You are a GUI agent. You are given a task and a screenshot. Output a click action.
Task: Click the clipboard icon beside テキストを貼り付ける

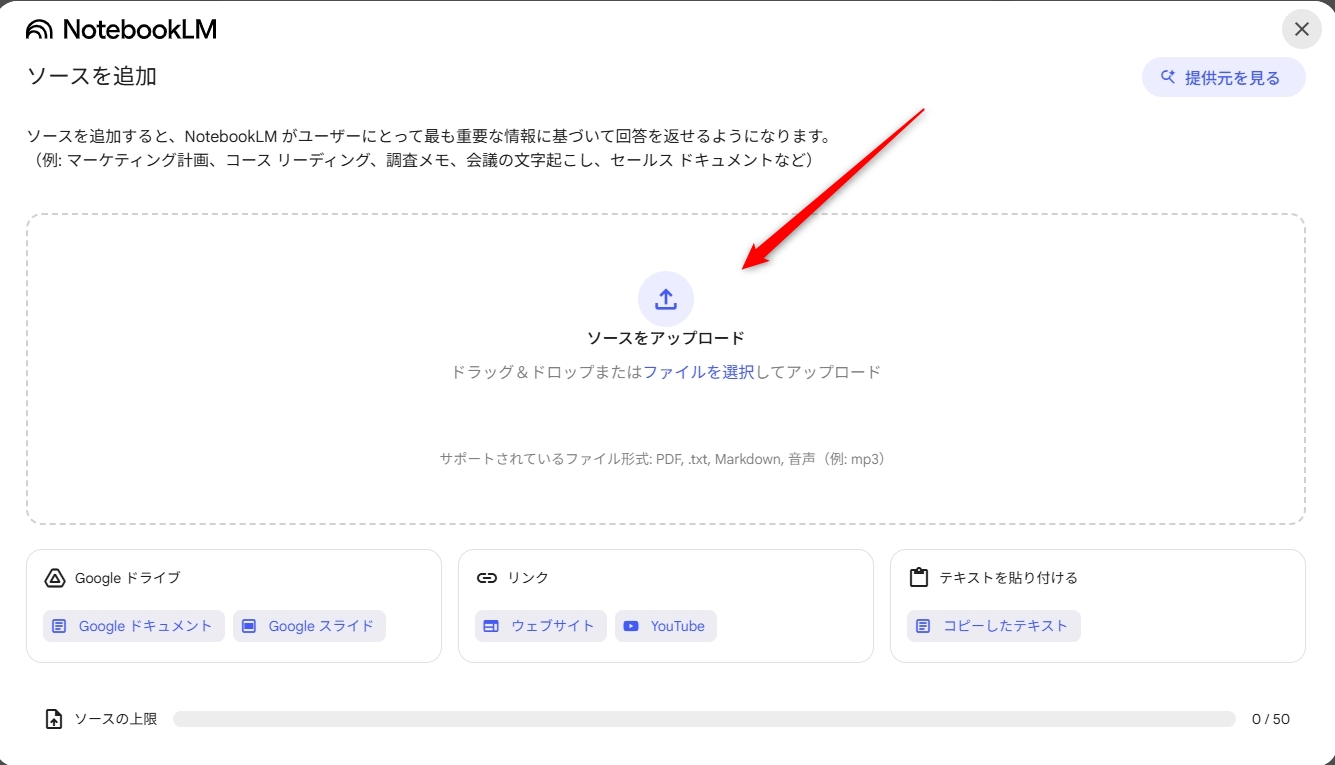[x=919, y=578]
